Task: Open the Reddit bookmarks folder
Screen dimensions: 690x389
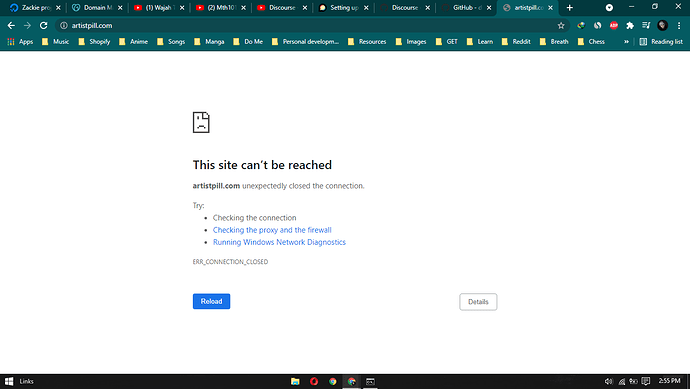Action: click(x=516, y=41)
